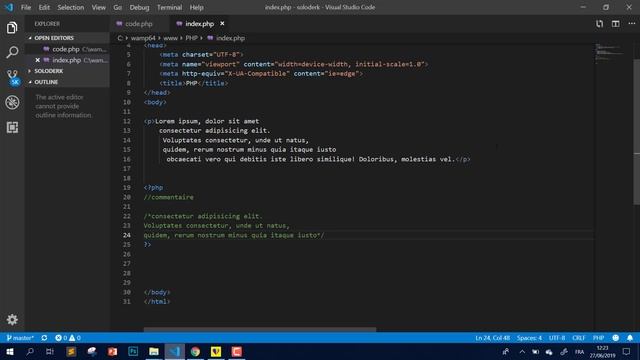The image size is (640, 360).
Task: Click the opening <?php tag line
Action: click(x=153, y=188)
